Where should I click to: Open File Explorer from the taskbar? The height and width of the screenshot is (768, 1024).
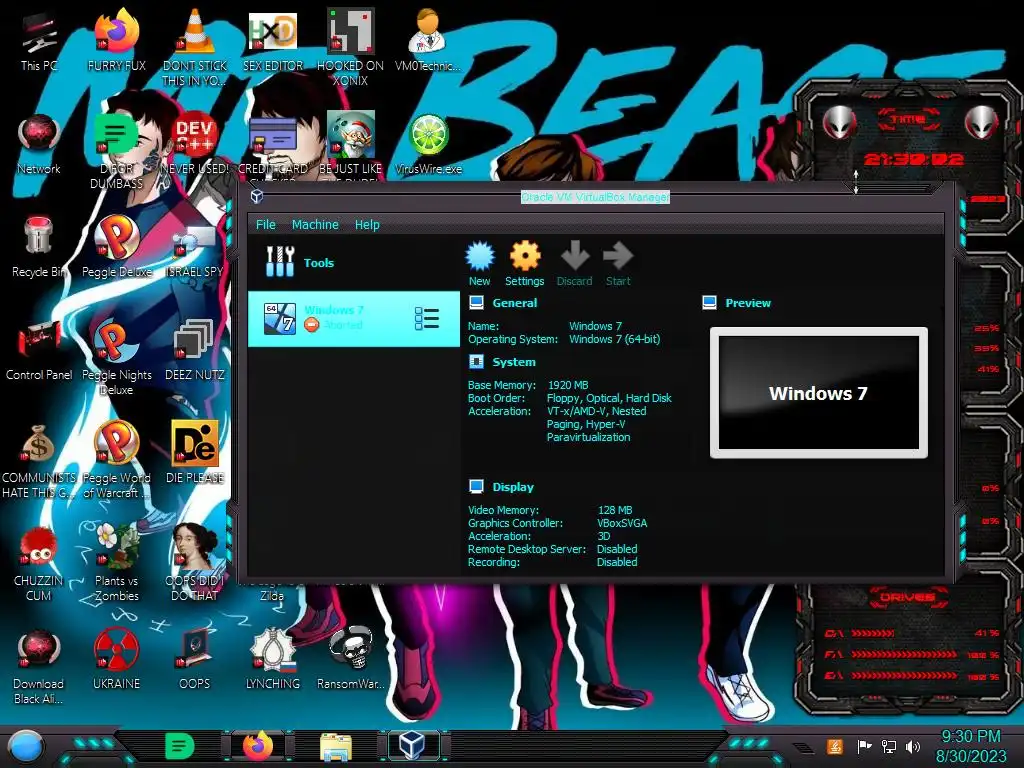(336, 747)
